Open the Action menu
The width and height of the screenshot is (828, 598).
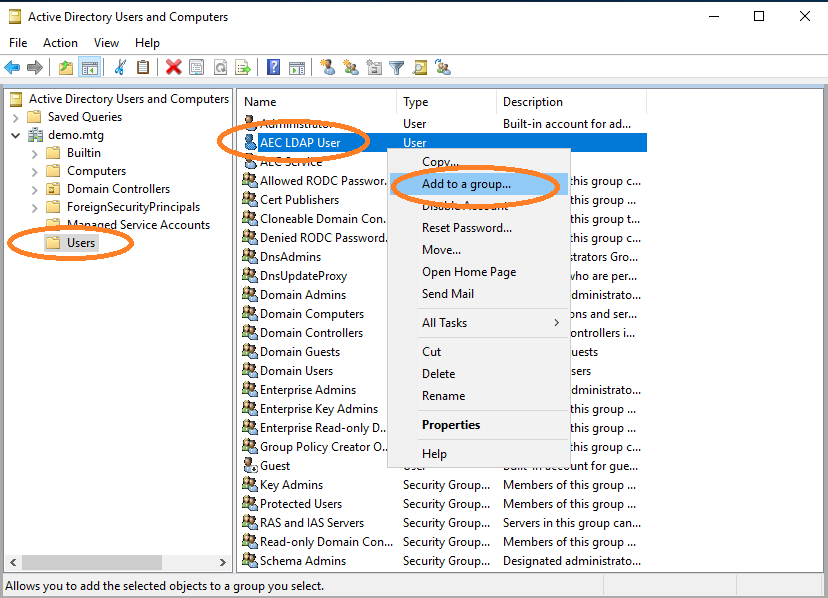tap(60, 42)
